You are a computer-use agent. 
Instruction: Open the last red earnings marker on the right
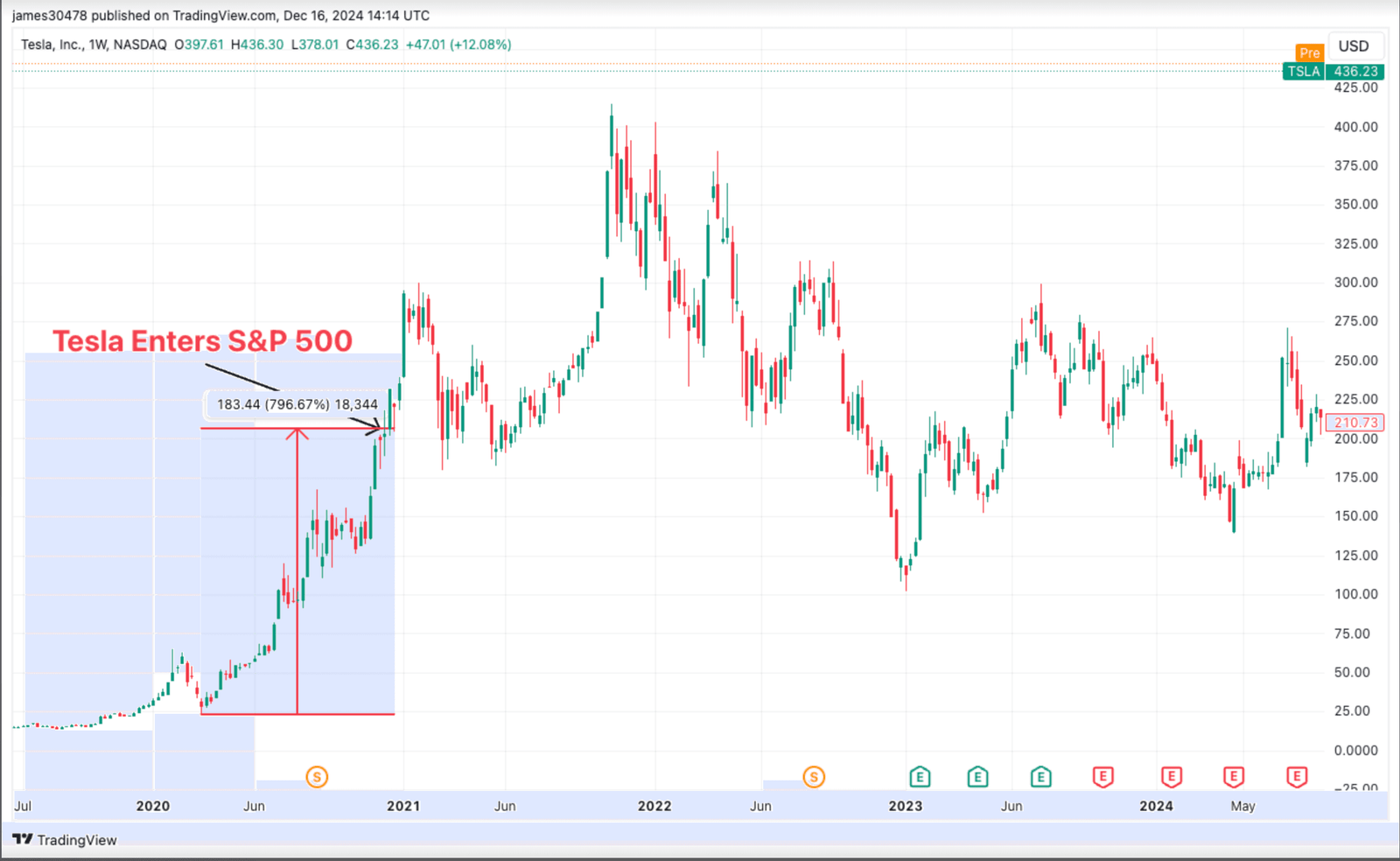pos(1297,776)
